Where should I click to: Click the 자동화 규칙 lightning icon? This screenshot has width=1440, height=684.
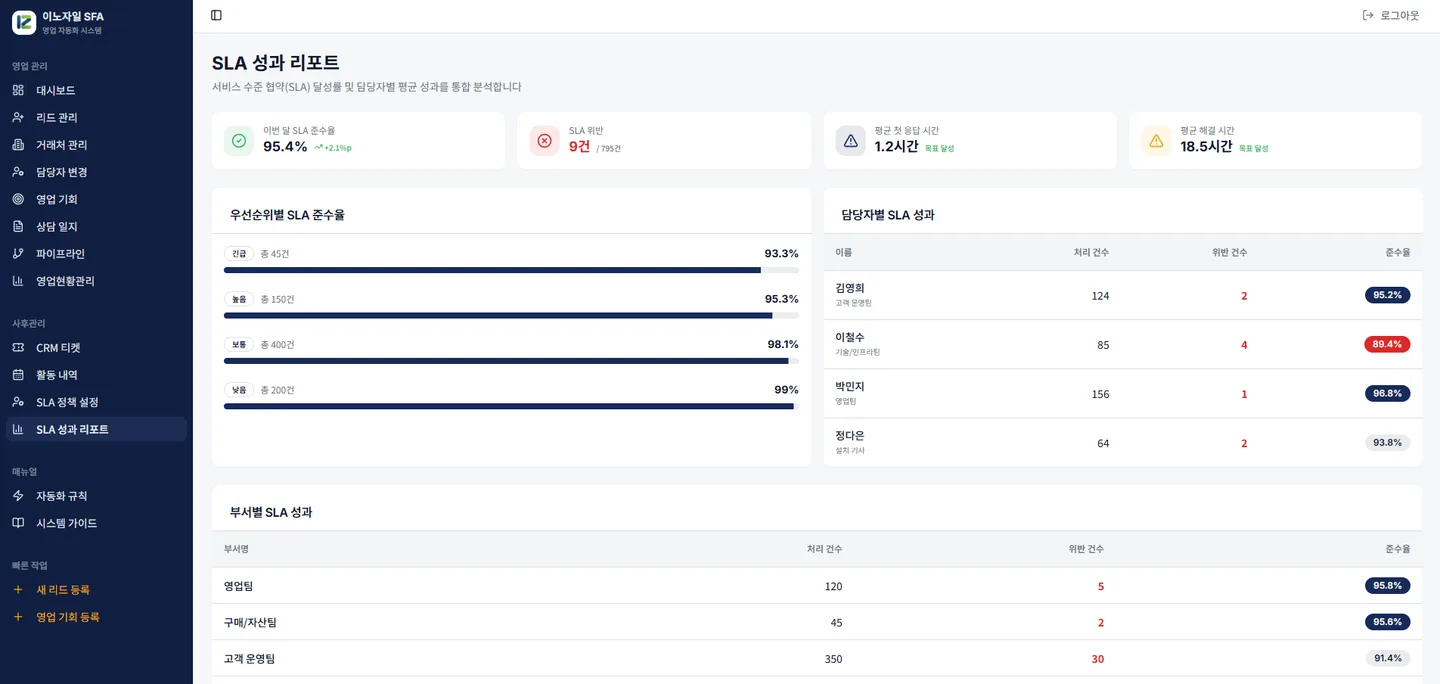[18, 496]
